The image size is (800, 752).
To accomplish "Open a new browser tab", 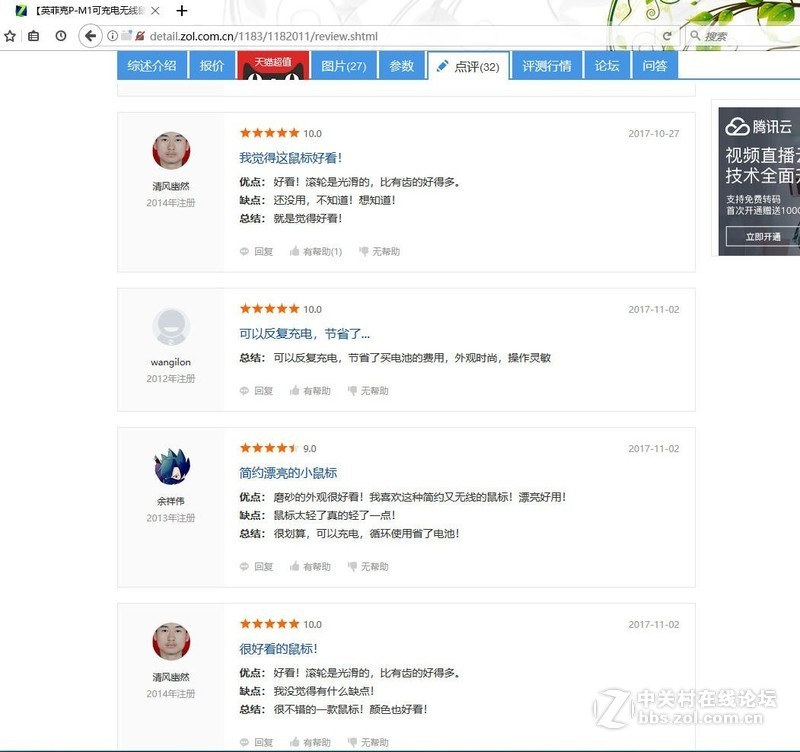I will (x=182, y=10).
